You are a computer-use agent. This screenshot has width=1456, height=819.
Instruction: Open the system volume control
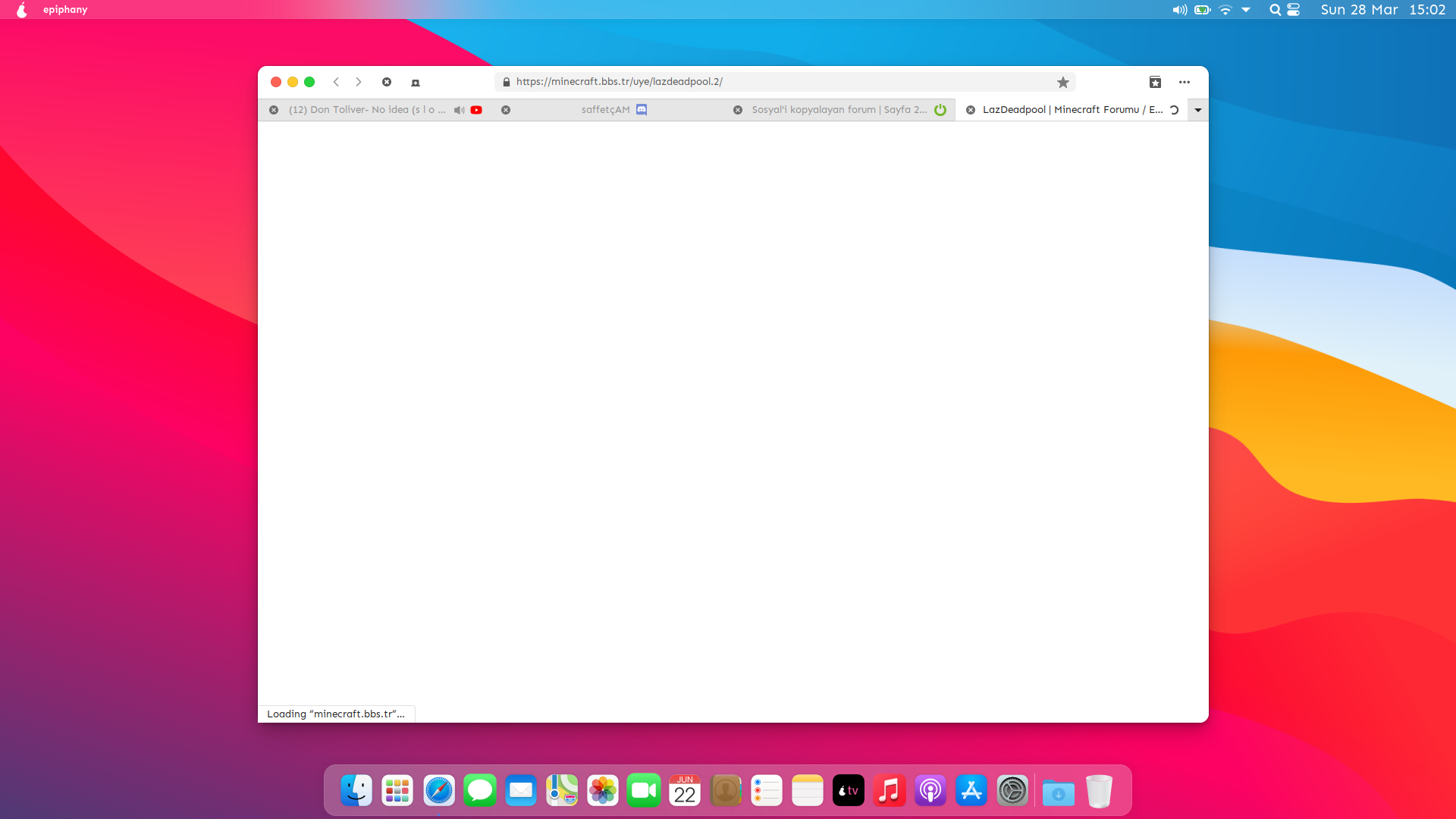1179,10
